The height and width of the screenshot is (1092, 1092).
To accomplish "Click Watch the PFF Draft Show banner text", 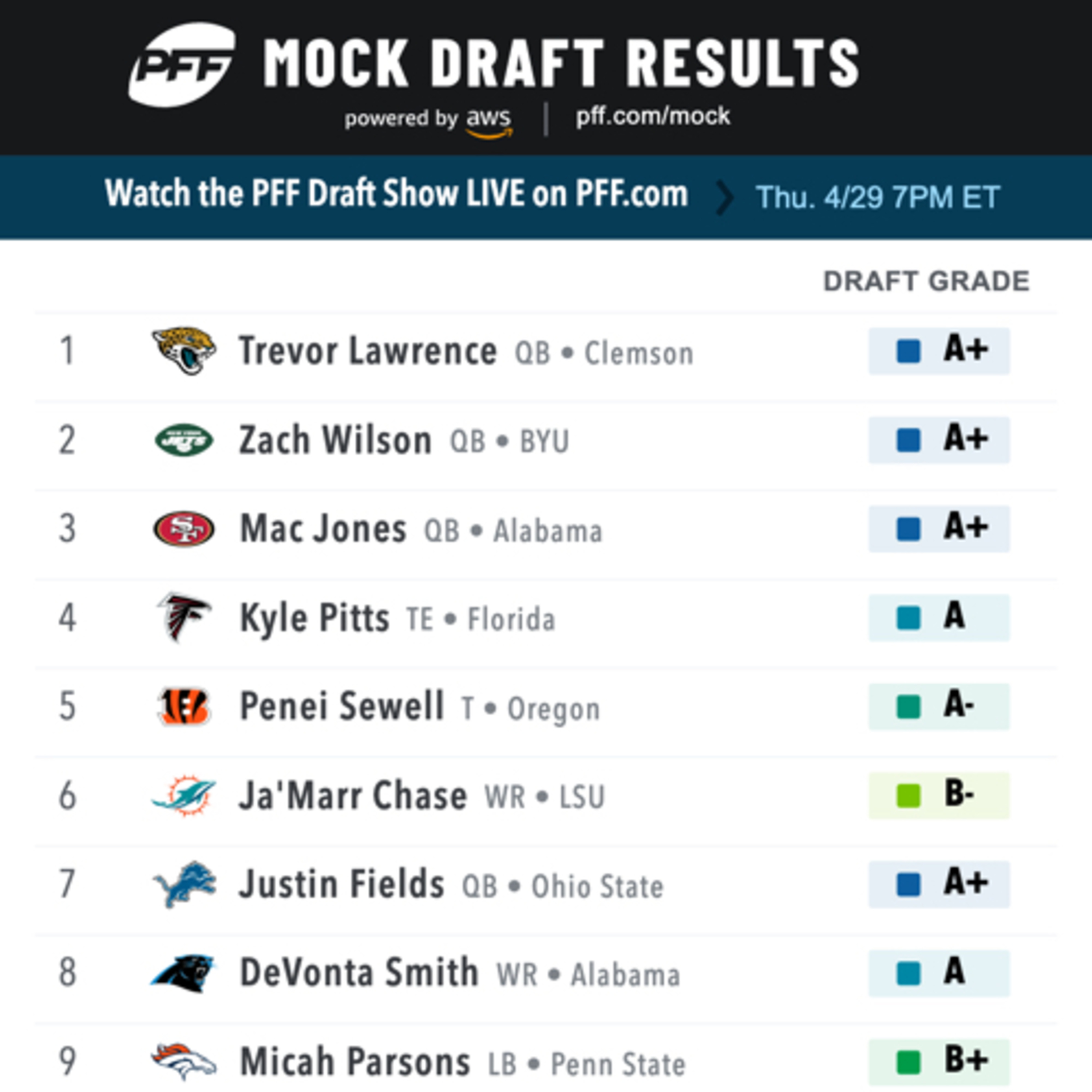I will (x=396, y=194).
